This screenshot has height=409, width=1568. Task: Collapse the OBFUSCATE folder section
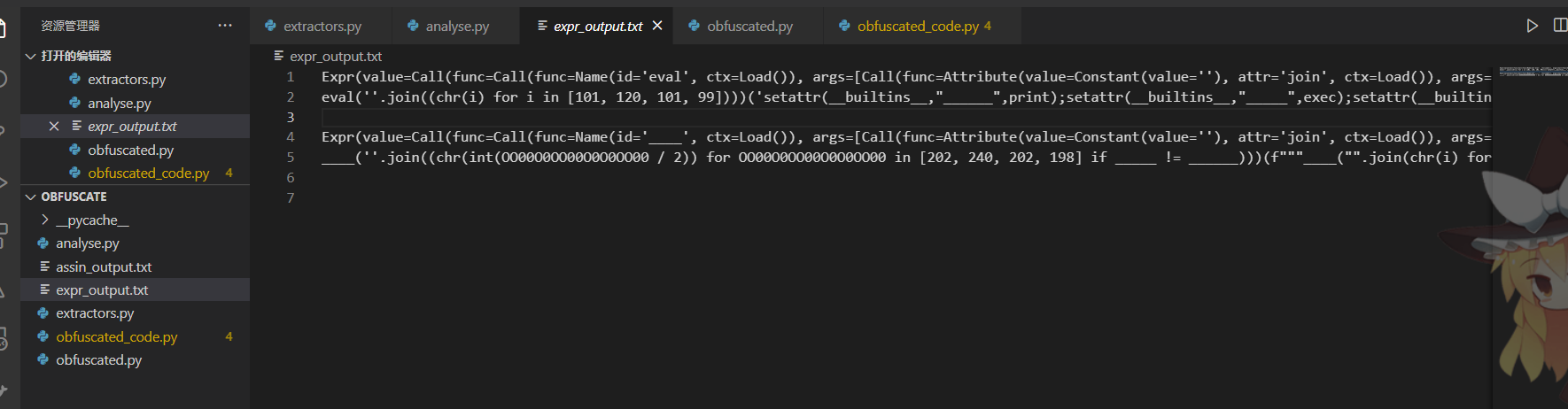(x=31, y=197)
